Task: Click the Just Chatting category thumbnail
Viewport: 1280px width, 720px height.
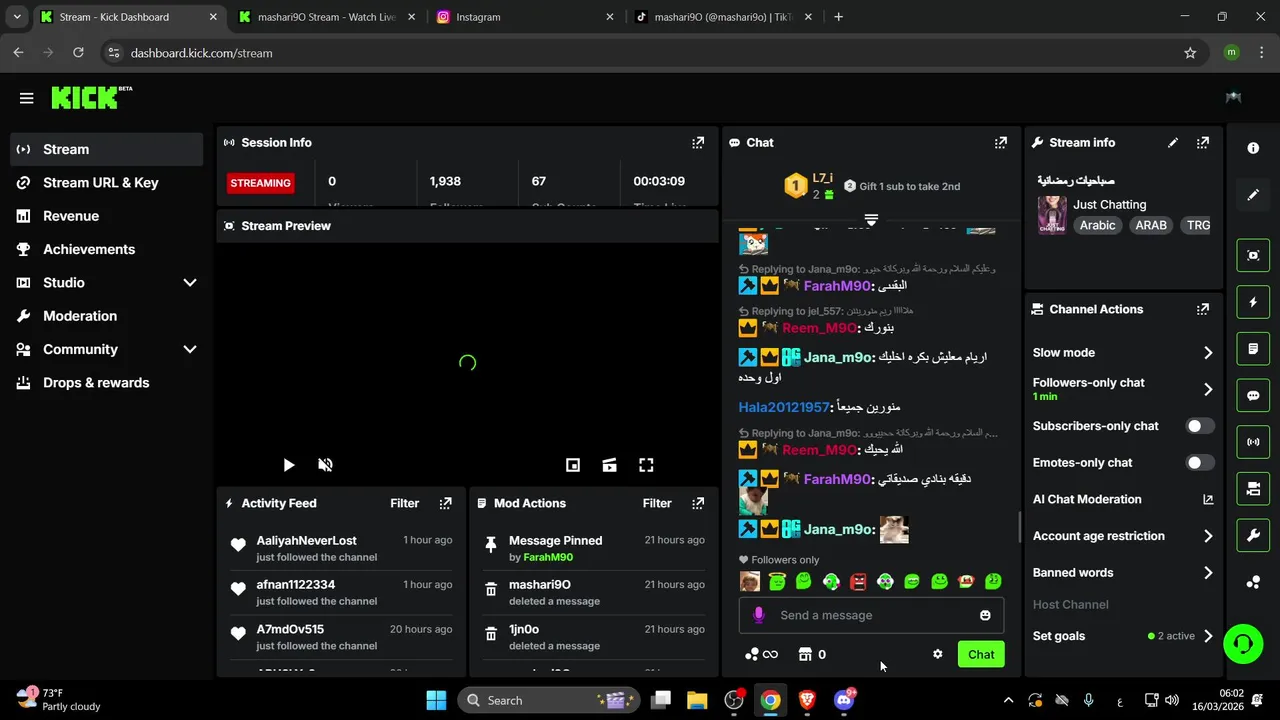Action: (1052, 215)
